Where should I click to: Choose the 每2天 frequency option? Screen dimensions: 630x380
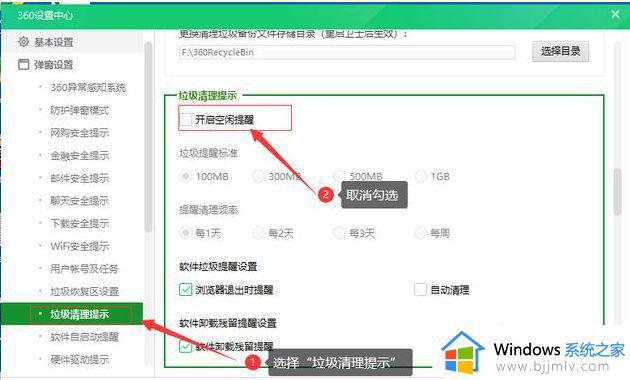[x=258, y=233]
